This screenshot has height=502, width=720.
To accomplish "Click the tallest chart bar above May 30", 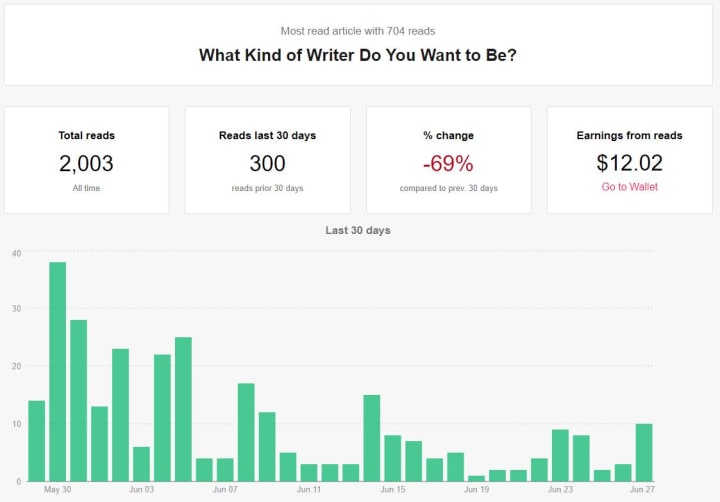I will pos(57,371).
